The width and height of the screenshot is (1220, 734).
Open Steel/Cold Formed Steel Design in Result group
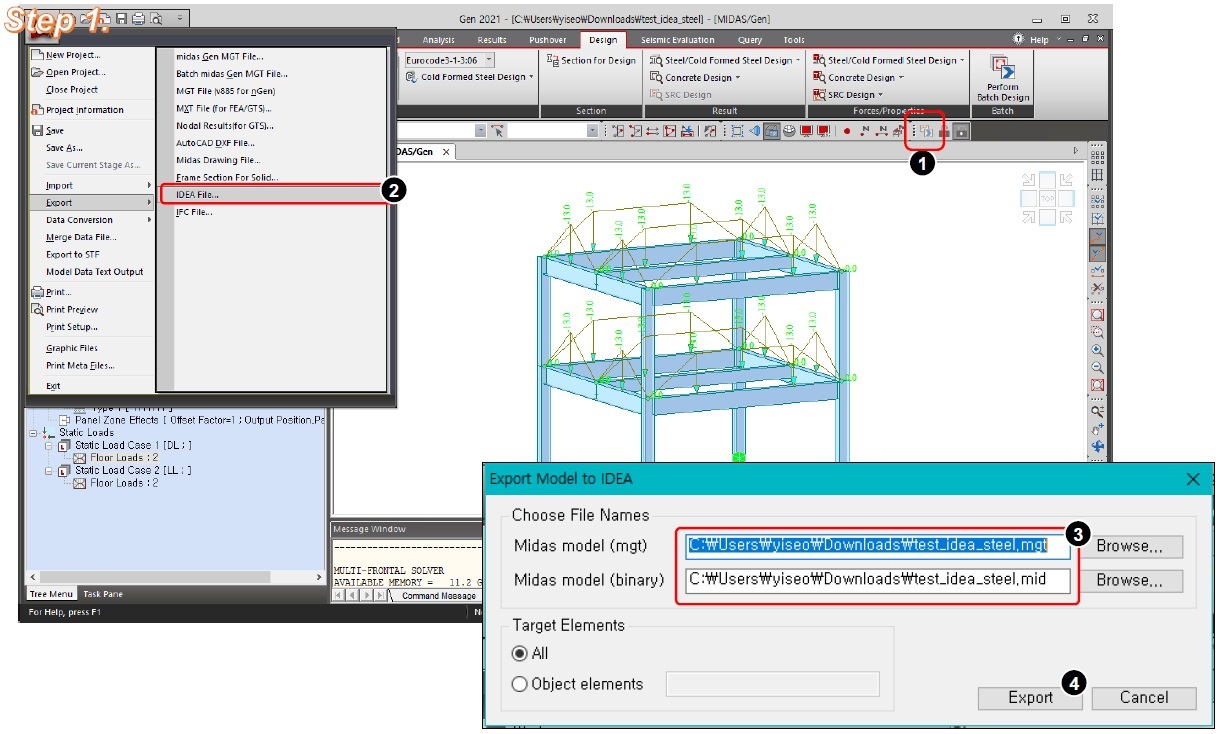725,60
